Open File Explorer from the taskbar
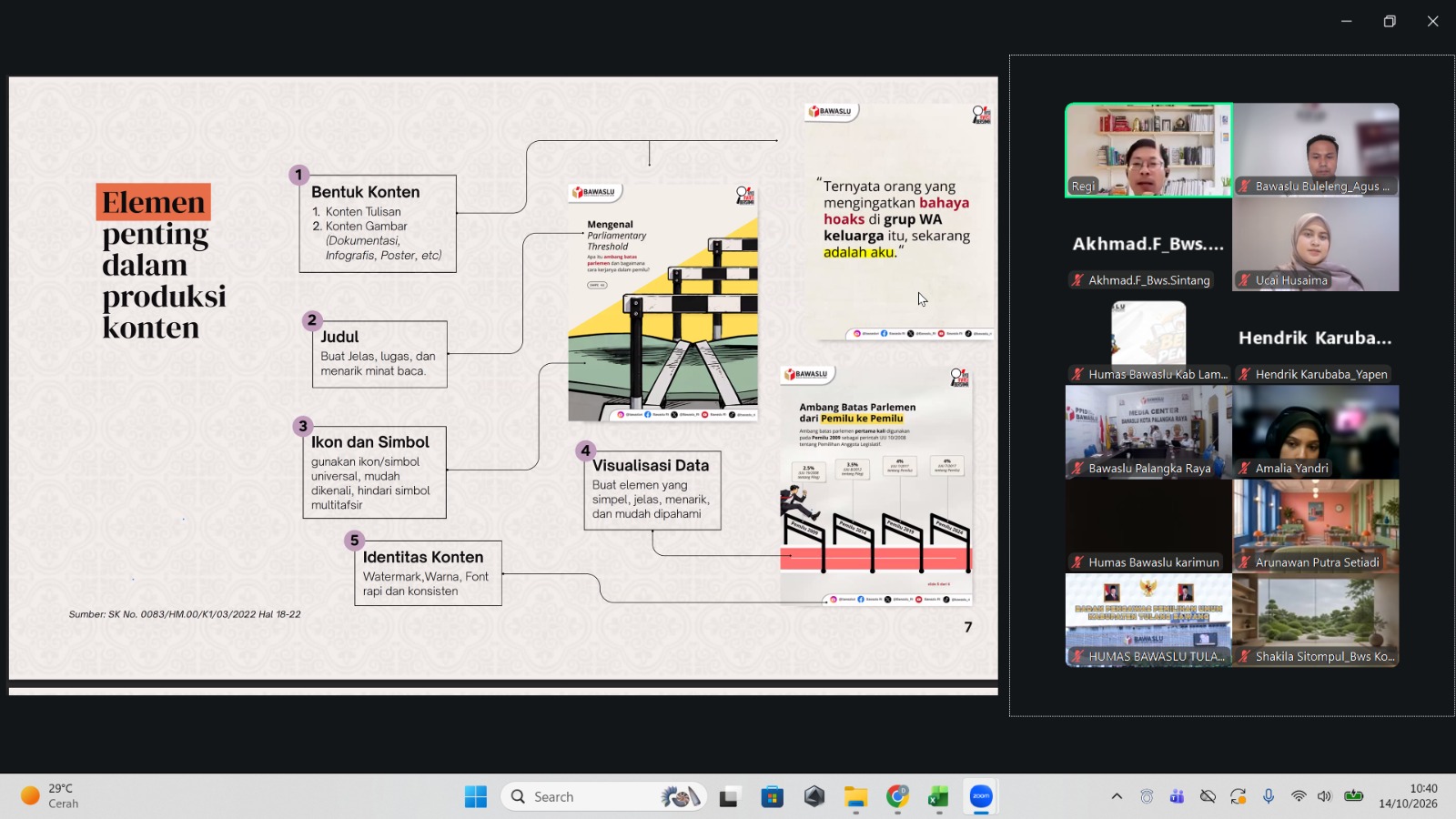The image size is (1456, 819). [x=855, y=797]
